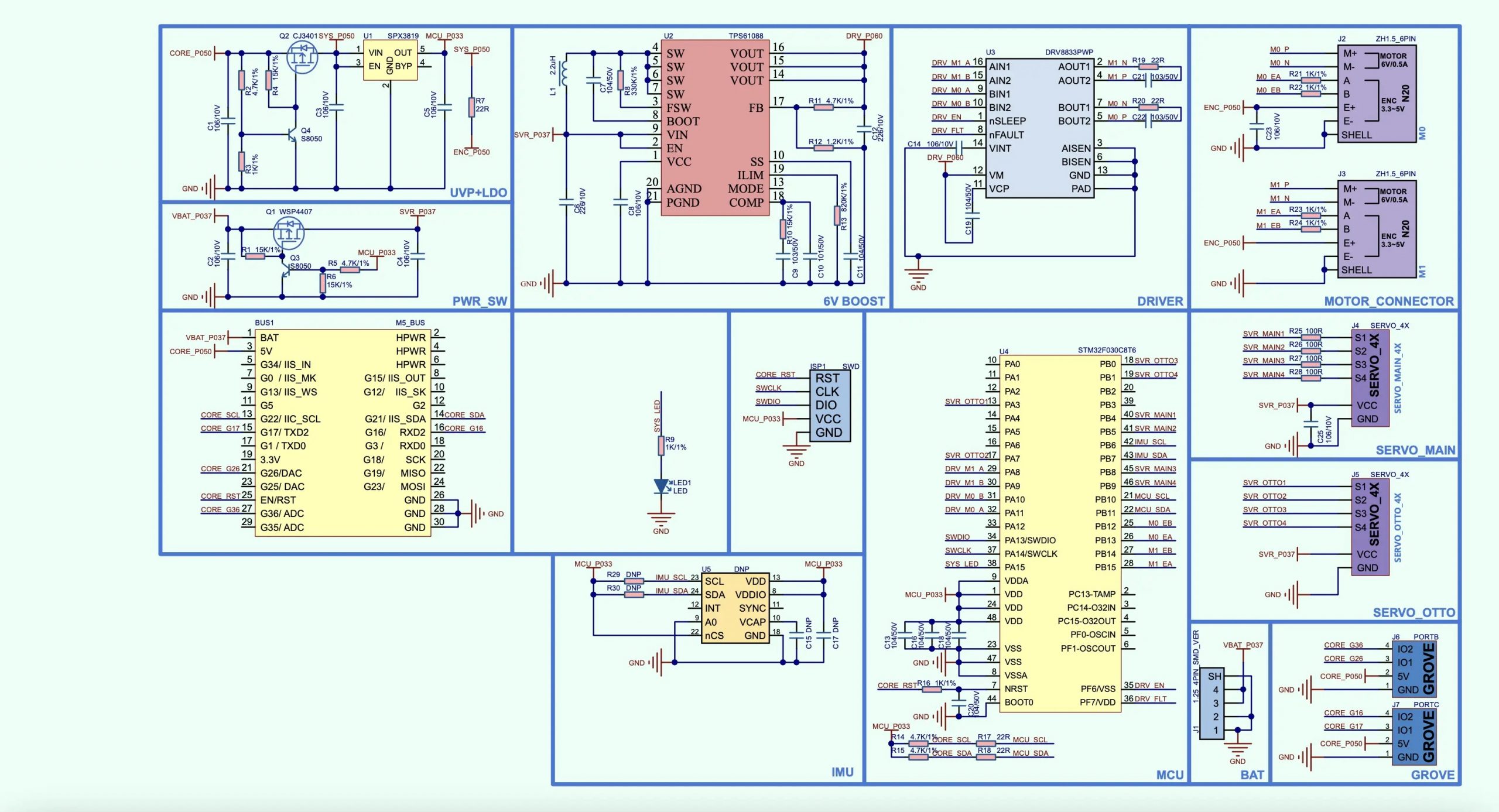Select the GROVE section label
This screenshot has height=812, width=1499.
click(1433, 775)
